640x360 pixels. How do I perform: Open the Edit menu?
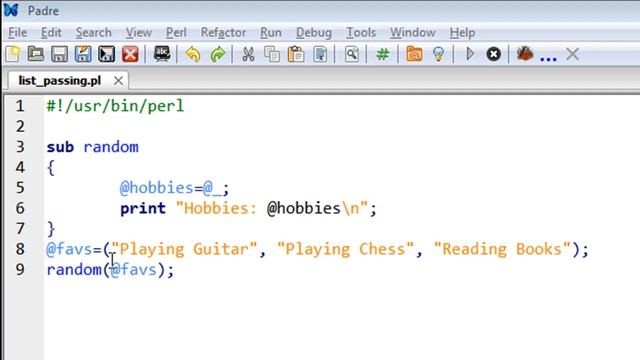[51, 33]
